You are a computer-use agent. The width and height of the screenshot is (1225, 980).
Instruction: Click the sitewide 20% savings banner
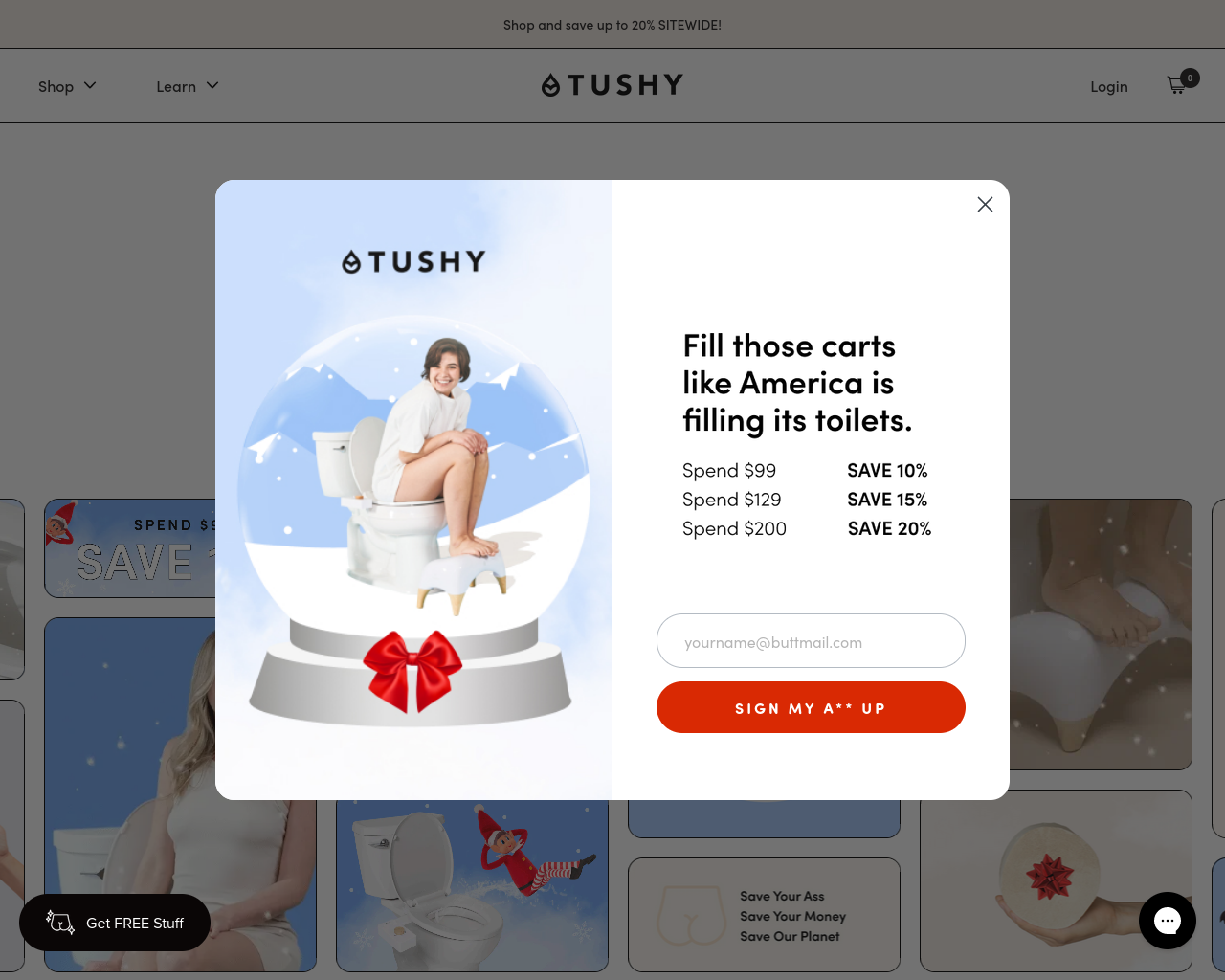pyautogui.click(x=612, y=25)
